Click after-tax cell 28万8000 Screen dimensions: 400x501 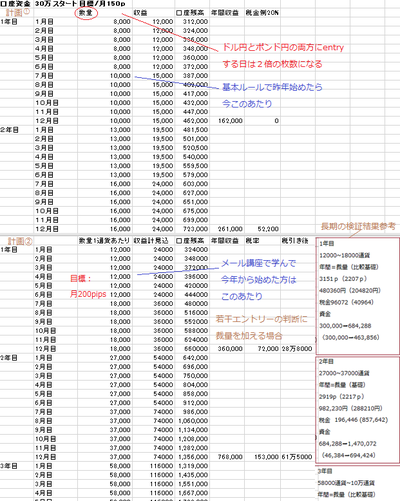tap(297, 349)
